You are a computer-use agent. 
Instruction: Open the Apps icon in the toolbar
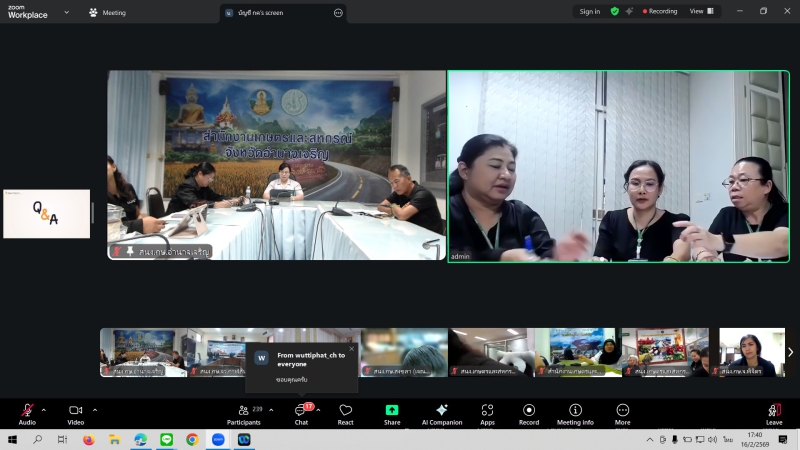487,411
